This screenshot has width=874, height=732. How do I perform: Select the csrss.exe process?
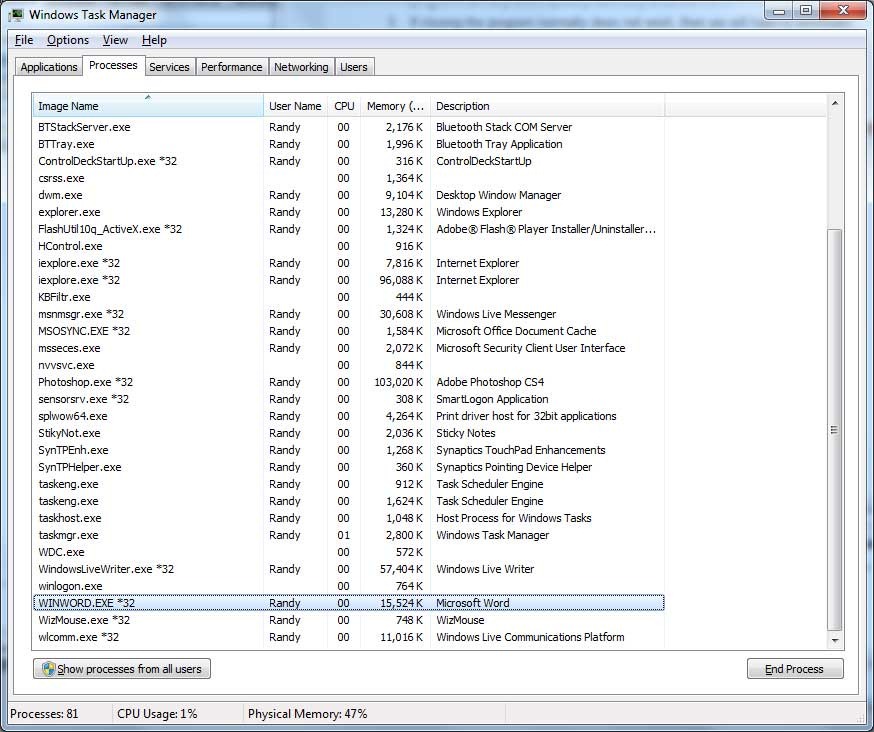point(348,178)
